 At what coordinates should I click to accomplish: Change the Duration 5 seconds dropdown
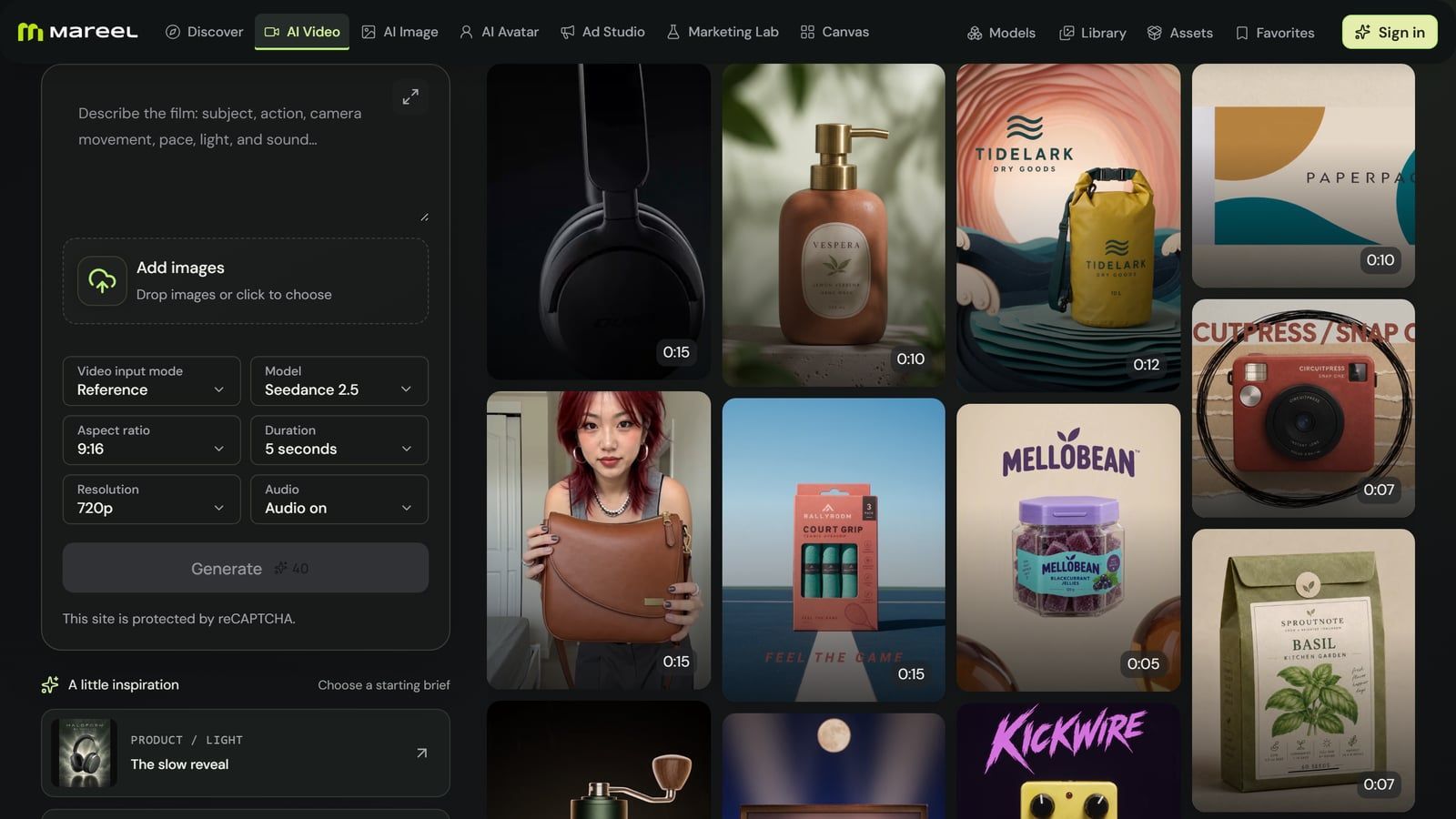pyautogui.click(x=339, y=440)
